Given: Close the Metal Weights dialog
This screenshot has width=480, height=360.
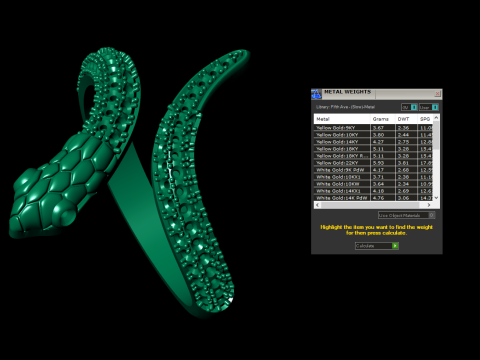Looking at the screenshot, I should click(437, 94).
